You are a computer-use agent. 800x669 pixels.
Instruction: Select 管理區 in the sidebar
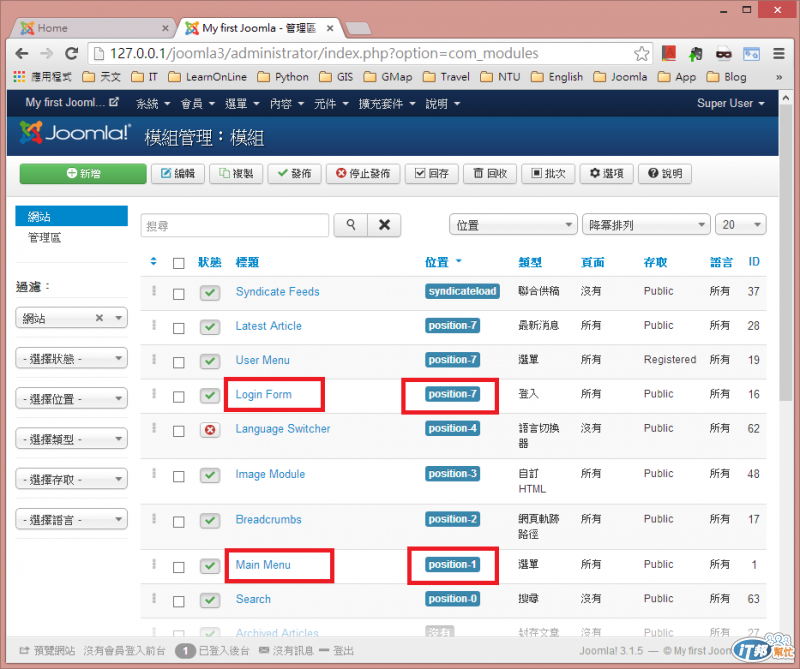click(44, 237)
